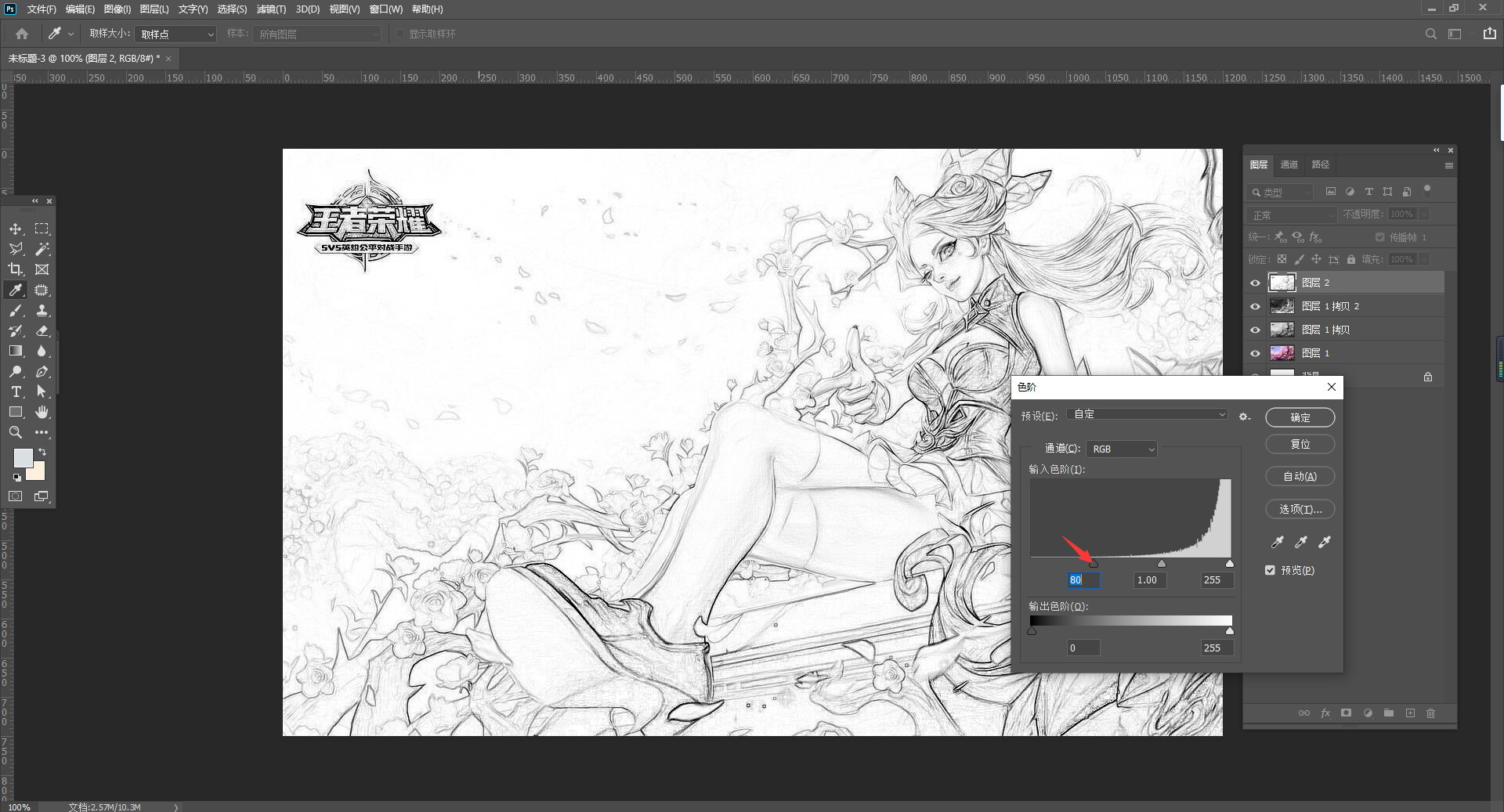Toggle the 传播帧 1 checkbox

click(1380, 237)
